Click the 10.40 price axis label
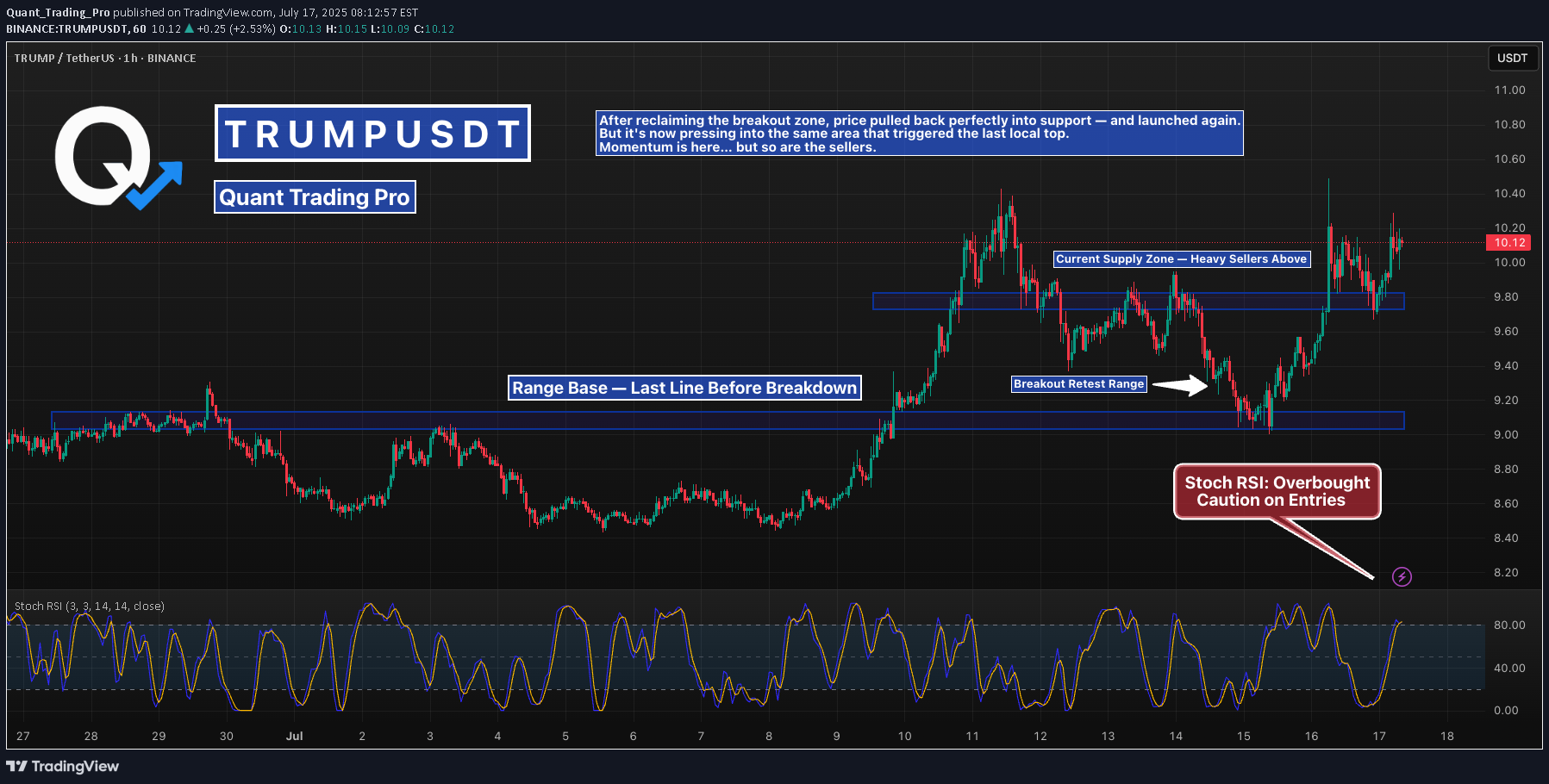The image size is (1549, 784). 1509,193
